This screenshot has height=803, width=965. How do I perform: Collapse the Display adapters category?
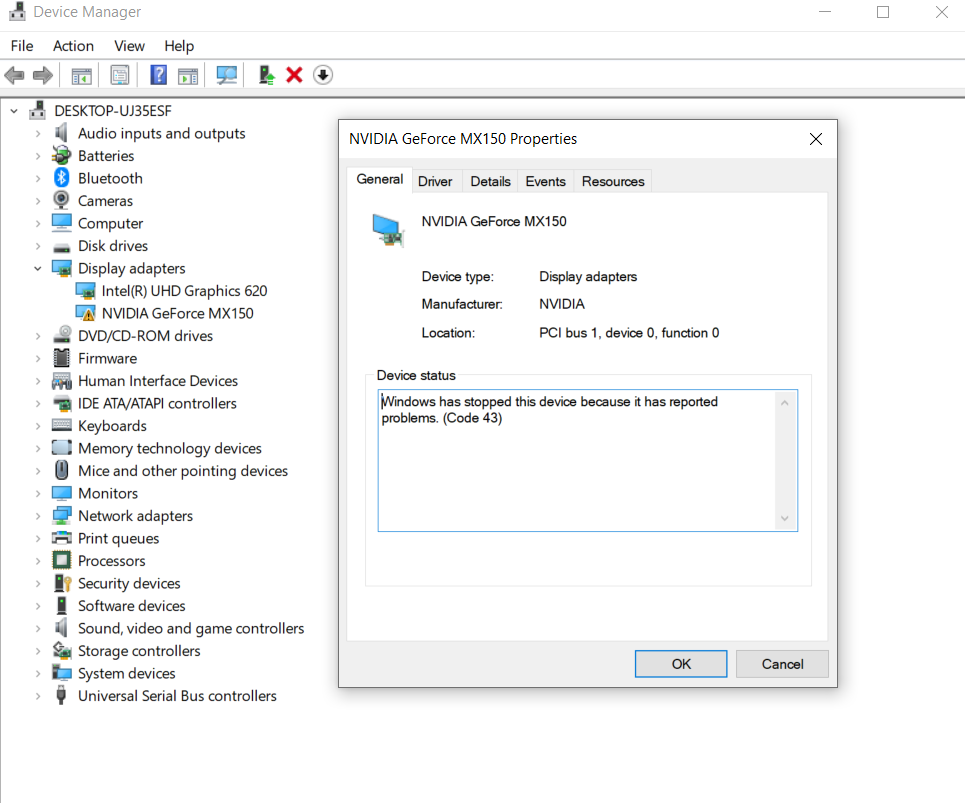pyautogui.click(x=38, y=268)
